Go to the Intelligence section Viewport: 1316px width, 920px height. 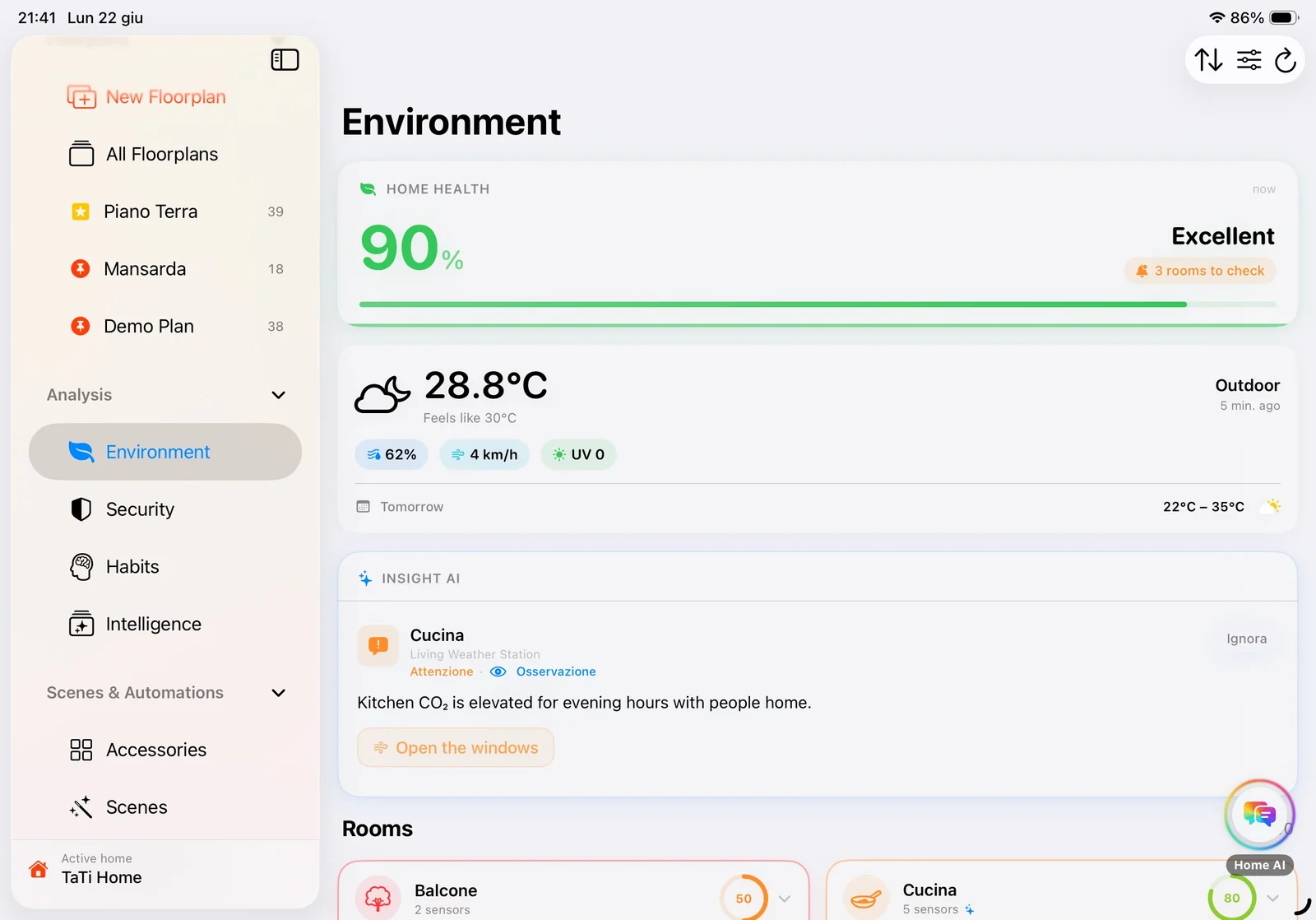(x=165, y=624)
